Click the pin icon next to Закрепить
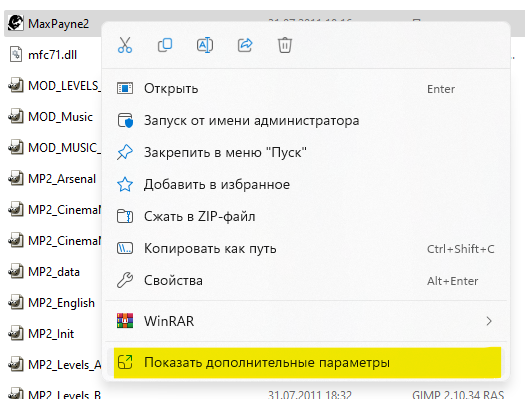Screen dimensions: 525x399 [125, 152]
